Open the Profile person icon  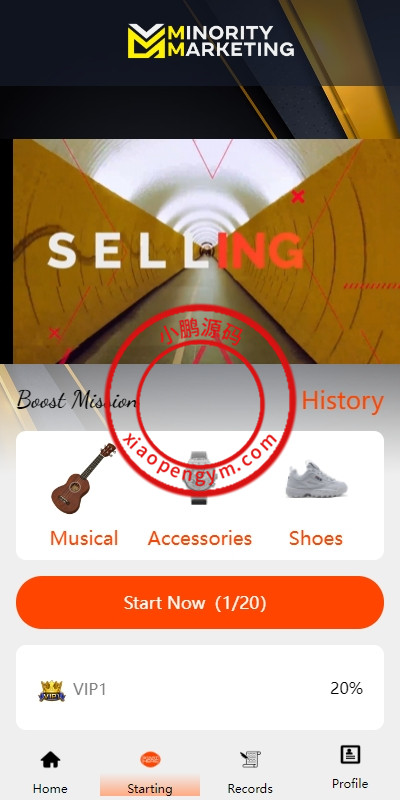click(350, 755)
